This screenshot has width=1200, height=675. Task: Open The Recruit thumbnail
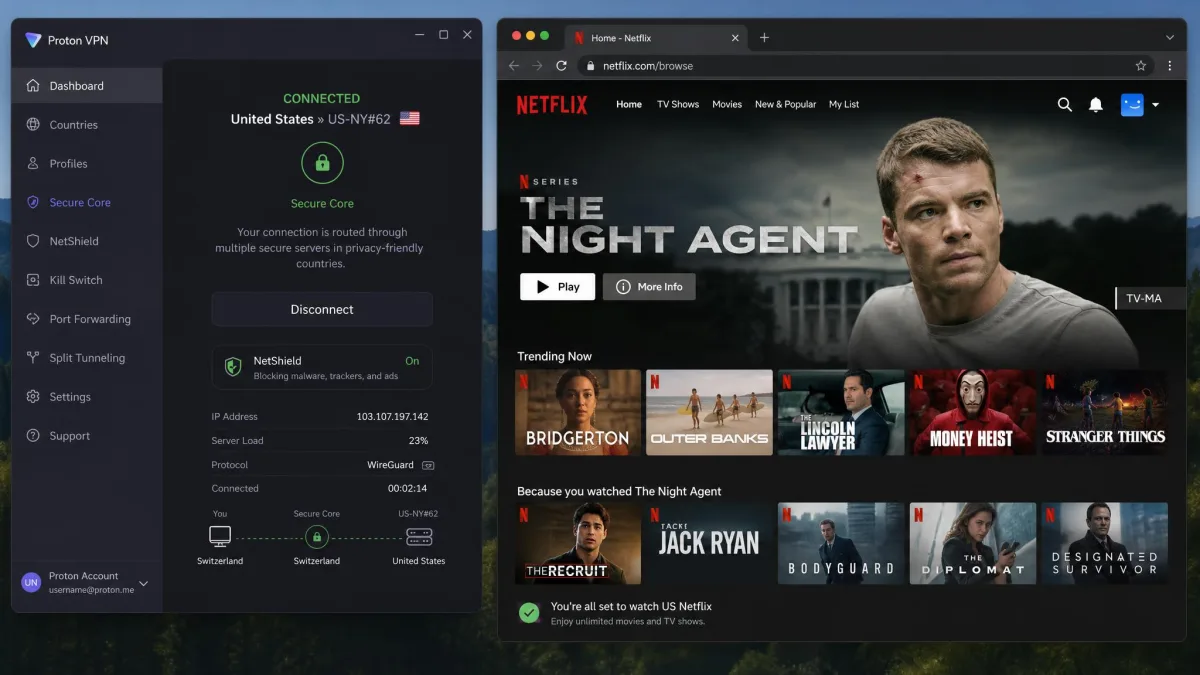pos(578,544)
